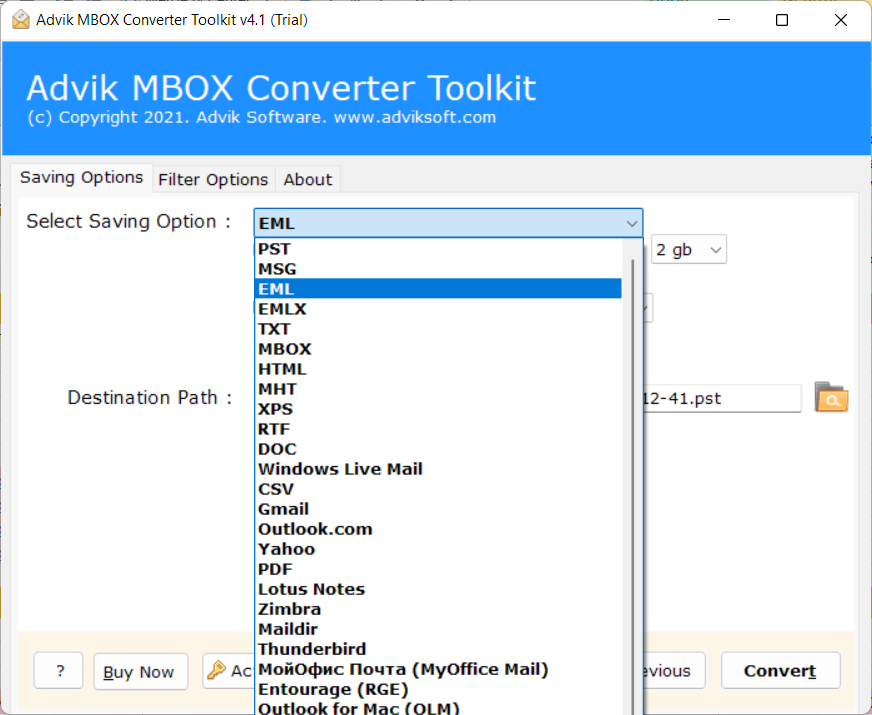Image resolution: width=872 pixels, height=715 pixels.
Task: Choose Thunderbird as saving option
Action: coord(438,649)
